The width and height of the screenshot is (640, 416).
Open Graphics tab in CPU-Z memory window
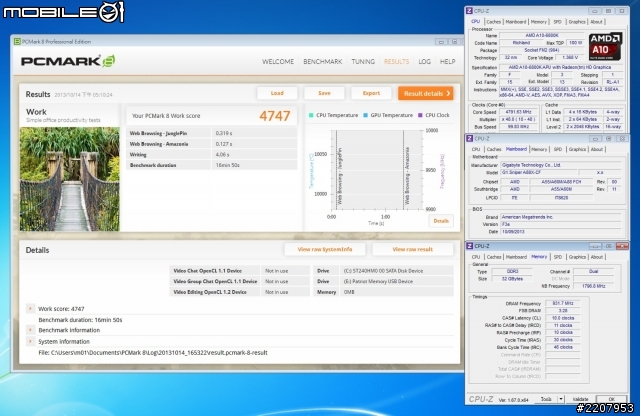click(x=577, y=257)
